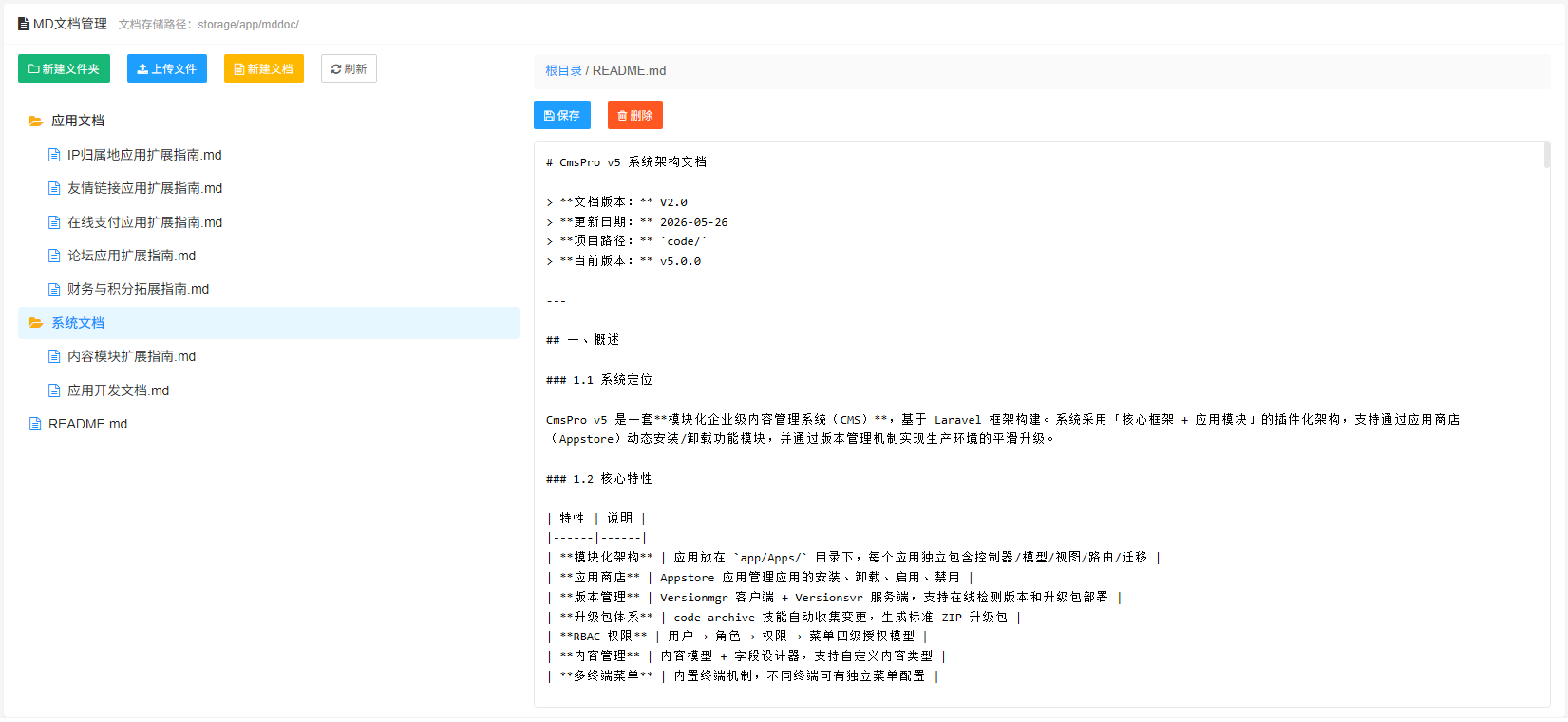This screenshot has height=722, width=1568.
Task: Delete the document with 删除
Action: (635, 115)
